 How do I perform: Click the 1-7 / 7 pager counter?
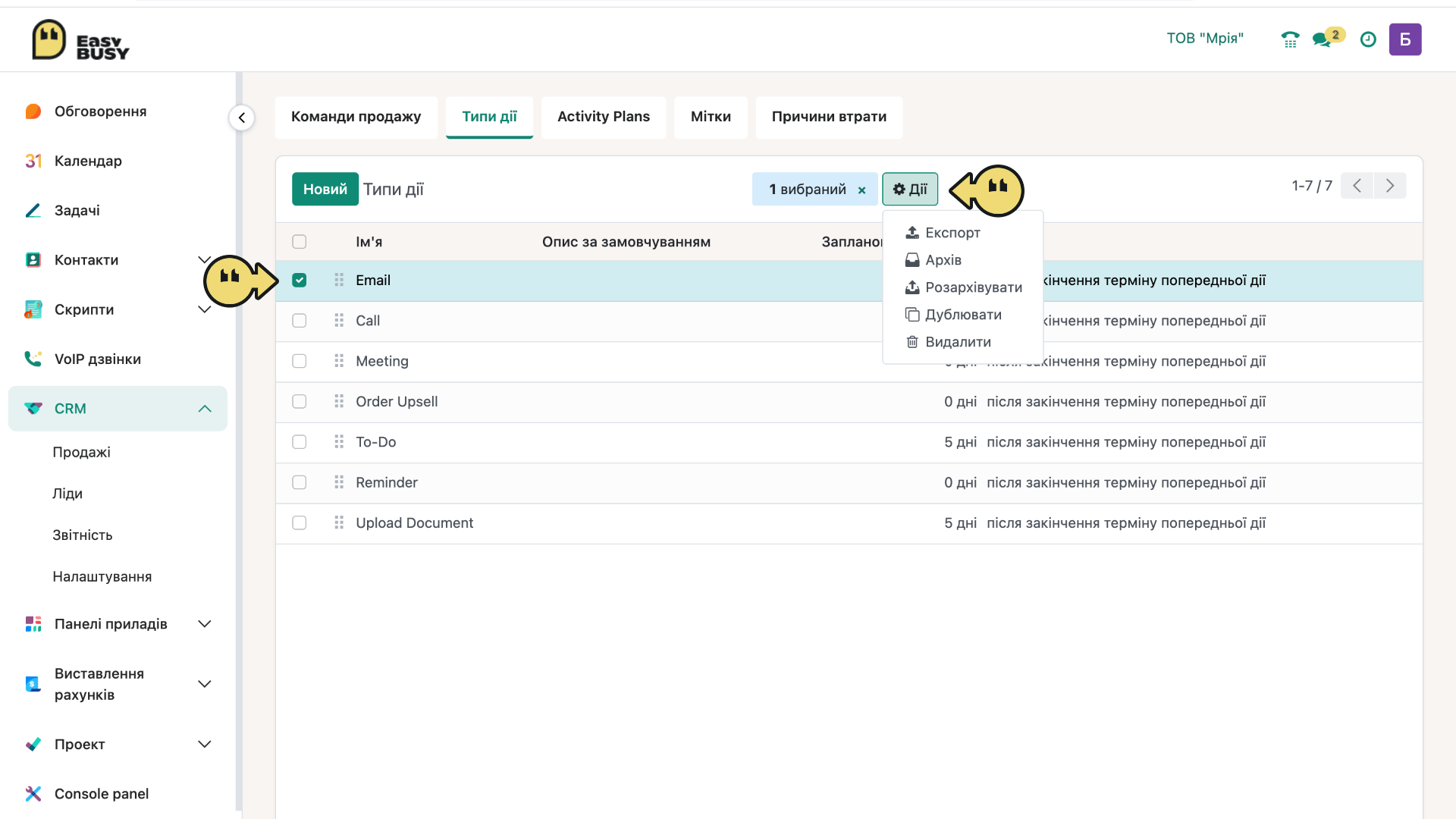pyautogui.click(x=1312, y=186)
